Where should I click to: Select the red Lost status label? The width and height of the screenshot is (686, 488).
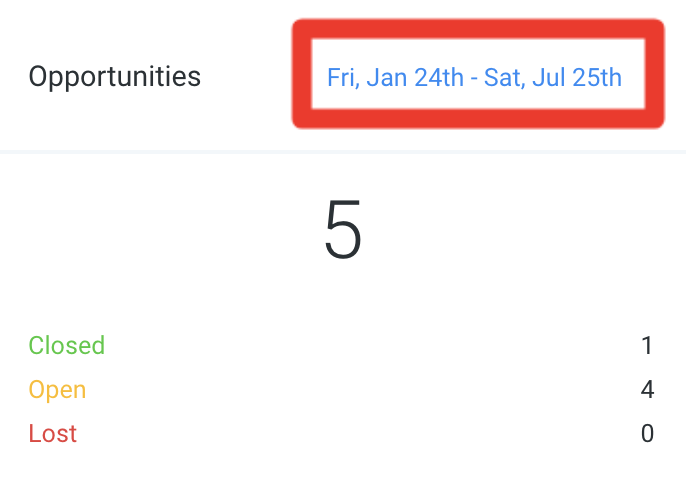pyautogui.click(x=53, y=433)
